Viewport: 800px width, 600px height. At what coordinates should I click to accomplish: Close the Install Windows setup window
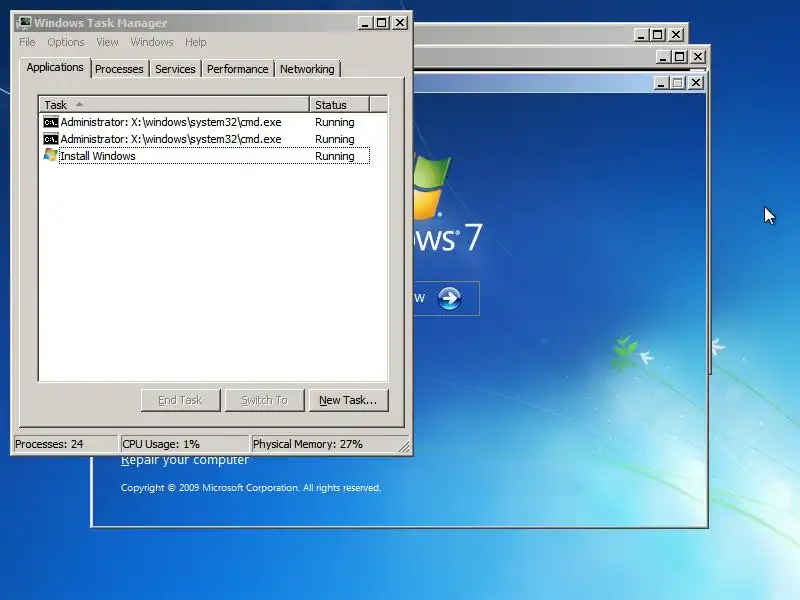[x=696, y=83]
